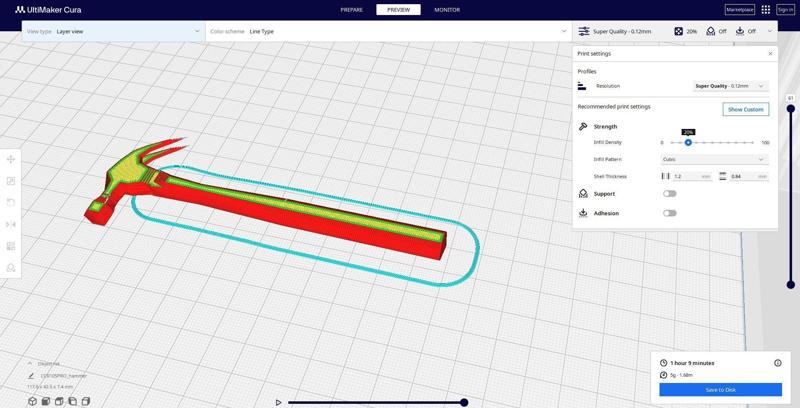Screen dimensions: 800x408
Task: Click the 'Profiles' heading
Action: click(x=587, y=71)
